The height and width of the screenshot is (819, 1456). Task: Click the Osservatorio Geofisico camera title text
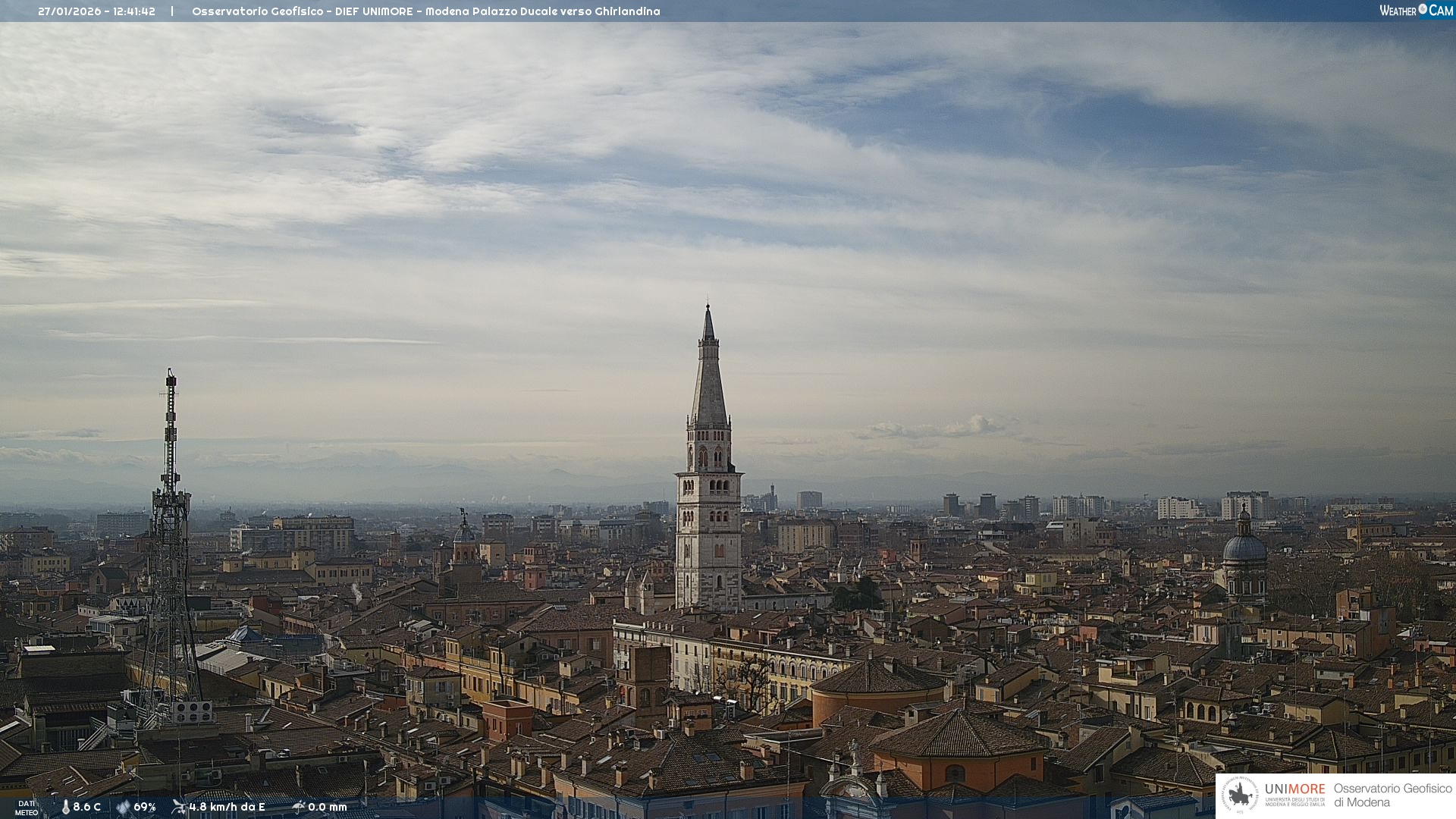[425, 11]
